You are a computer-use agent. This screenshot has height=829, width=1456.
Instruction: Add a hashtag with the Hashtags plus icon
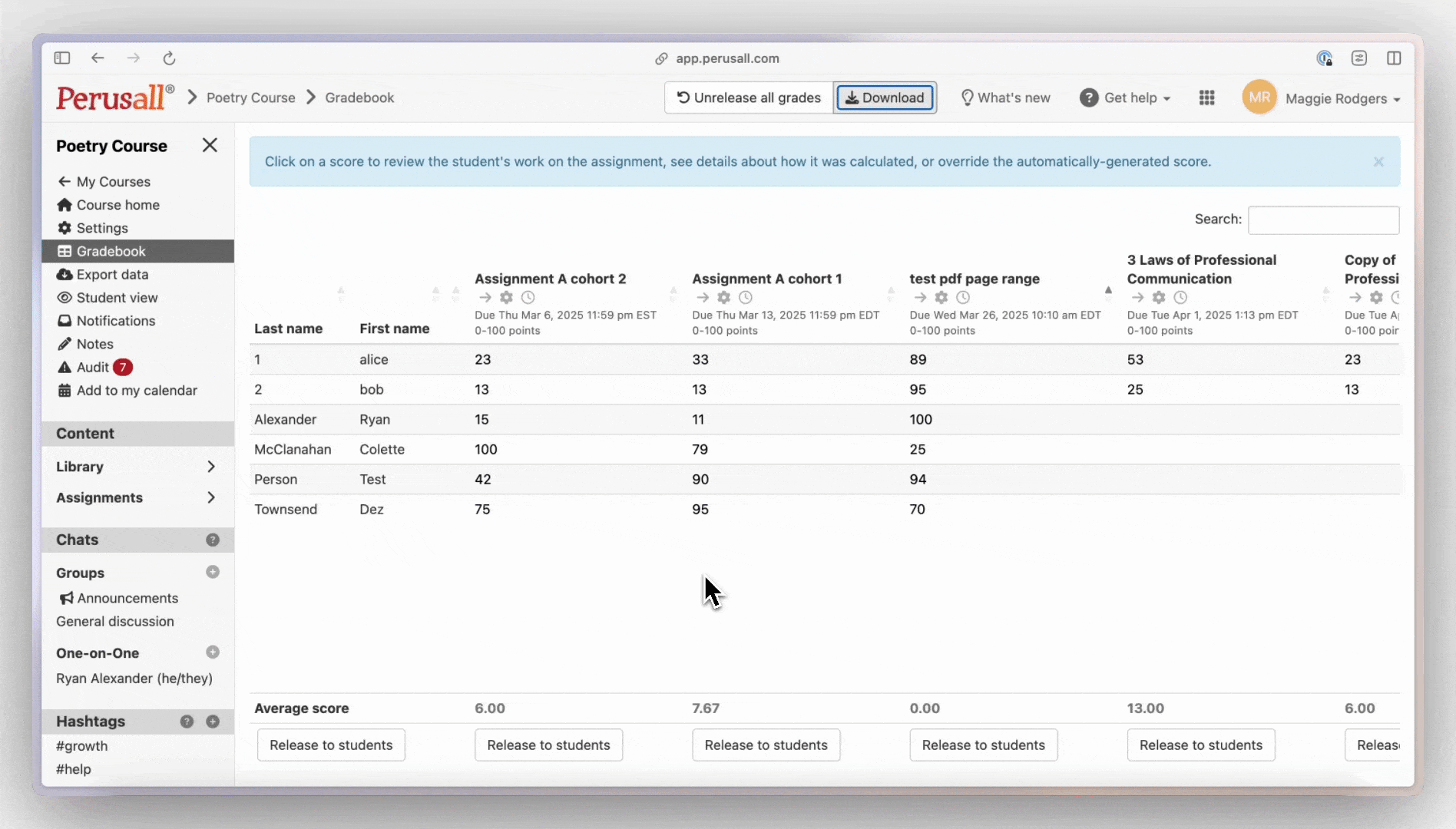[213, 722]
